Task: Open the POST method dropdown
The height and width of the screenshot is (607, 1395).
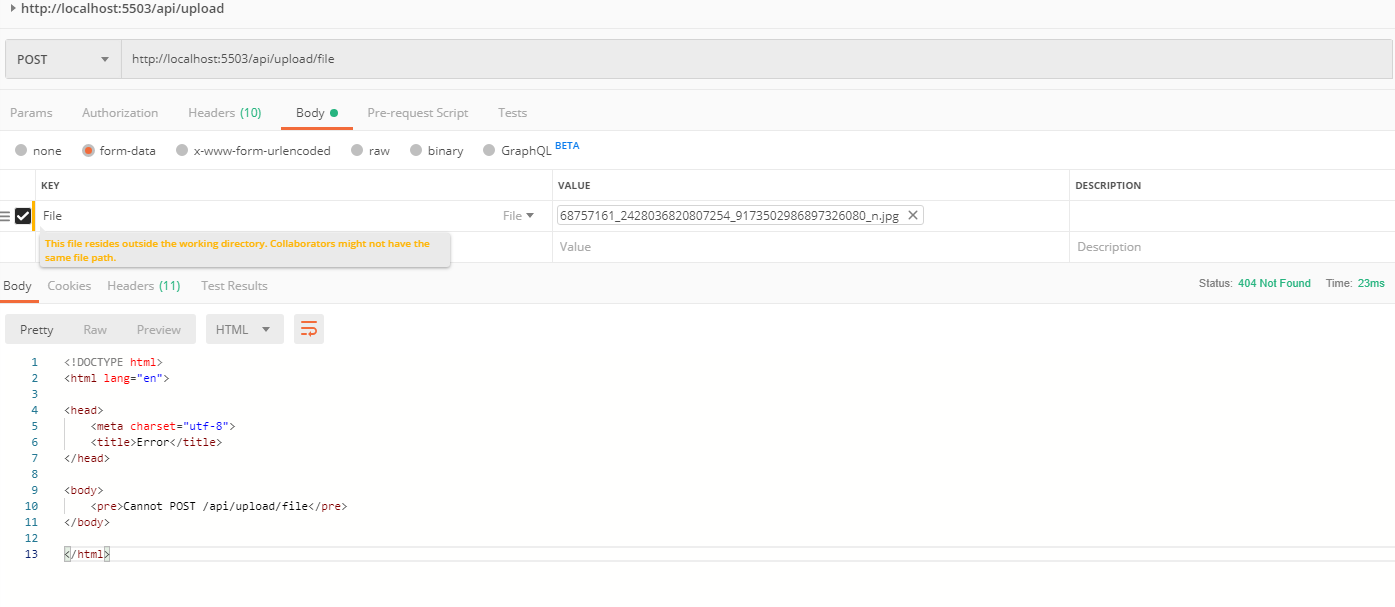Action: (63, 59)
